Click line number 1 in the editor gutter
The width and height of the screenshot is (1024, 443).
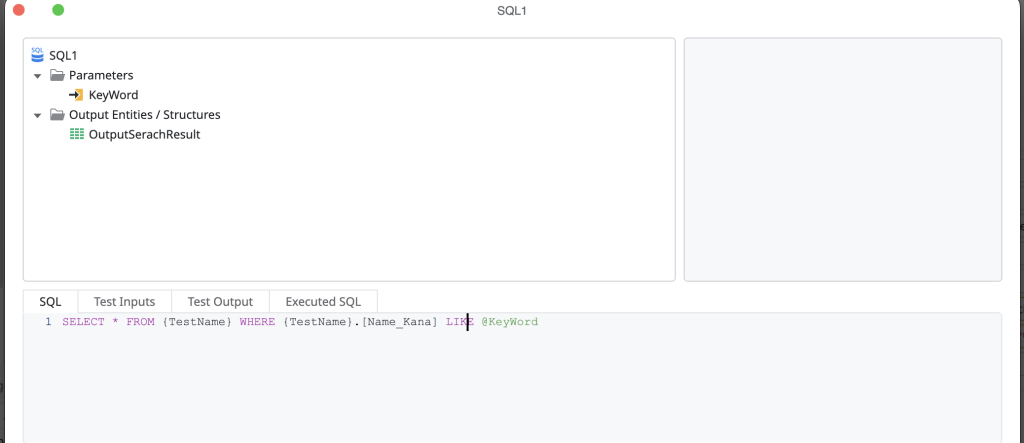coord(47,322)
